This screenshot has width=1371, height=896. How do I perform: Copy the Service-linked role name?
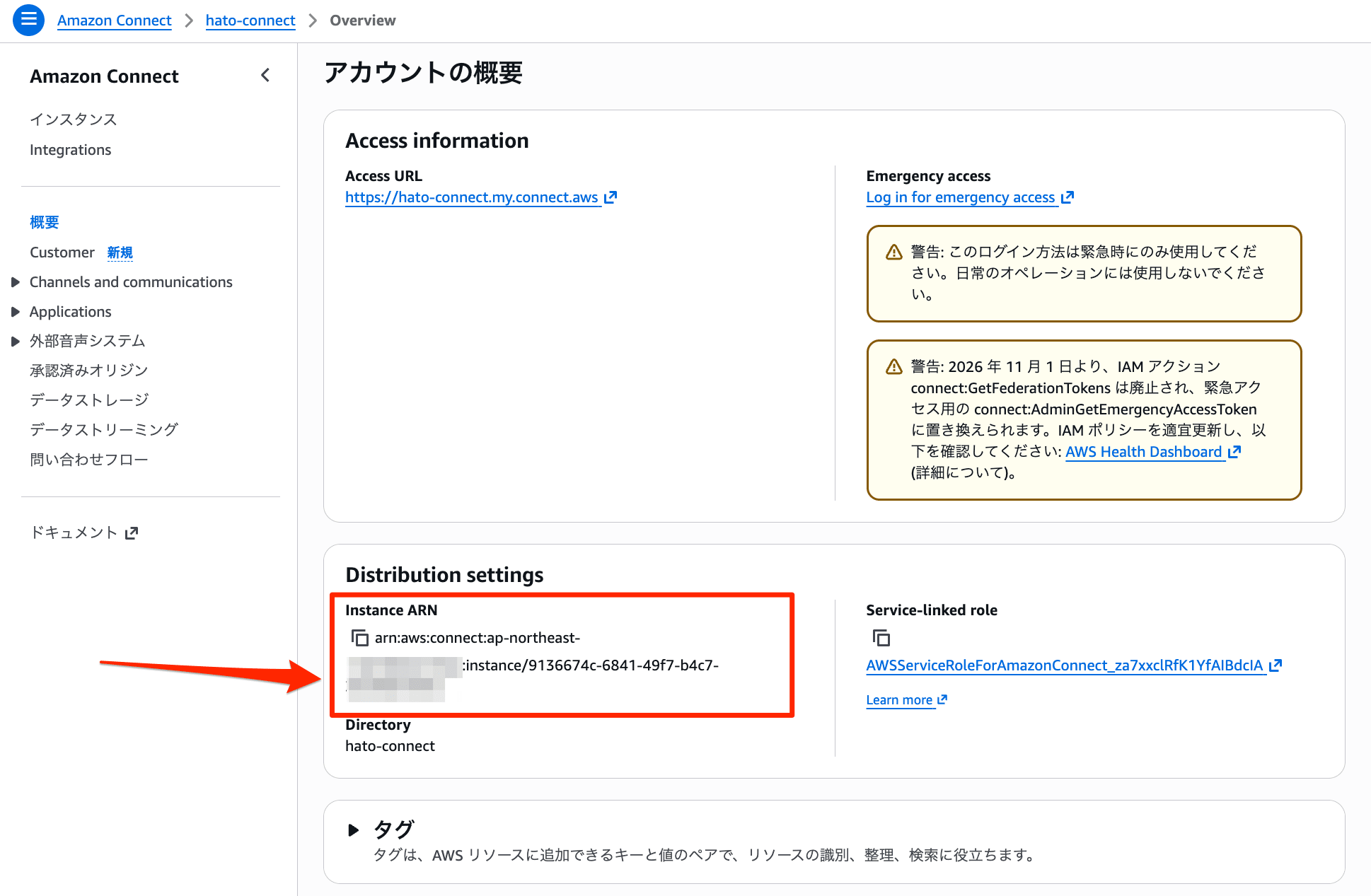click(881, 638)
